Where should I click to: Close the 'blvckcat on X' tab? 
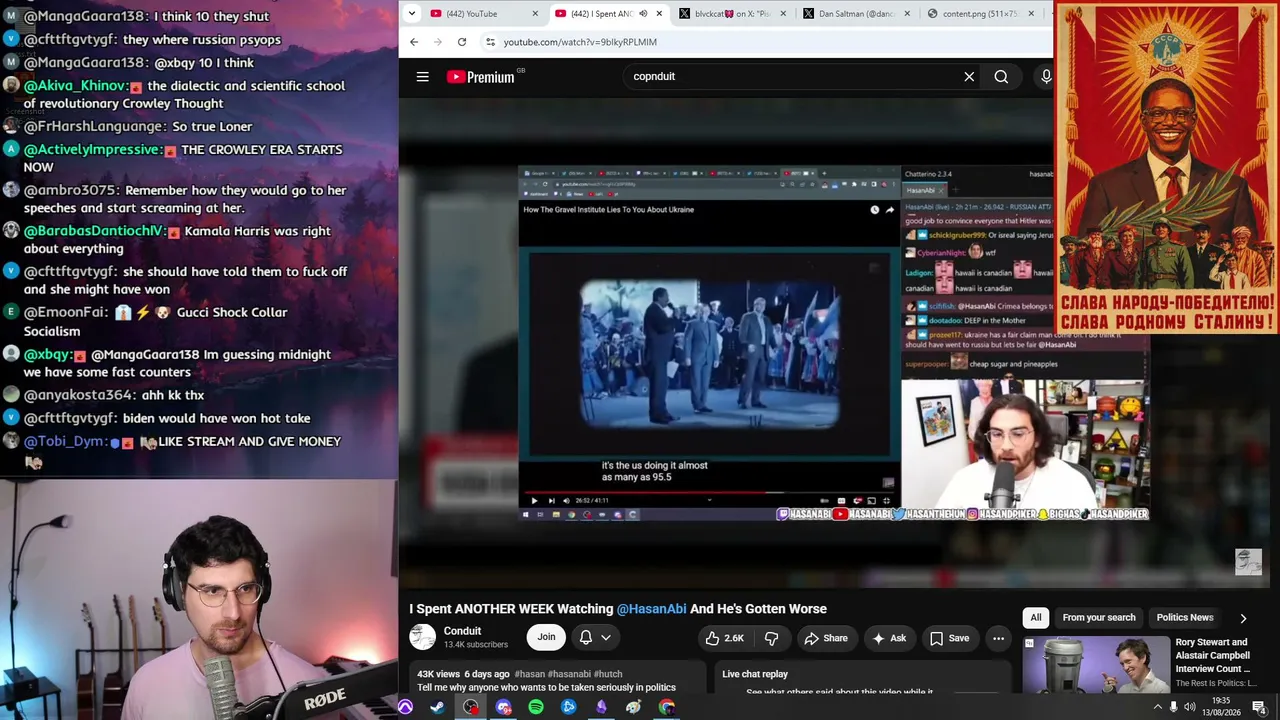coord(783,14)
